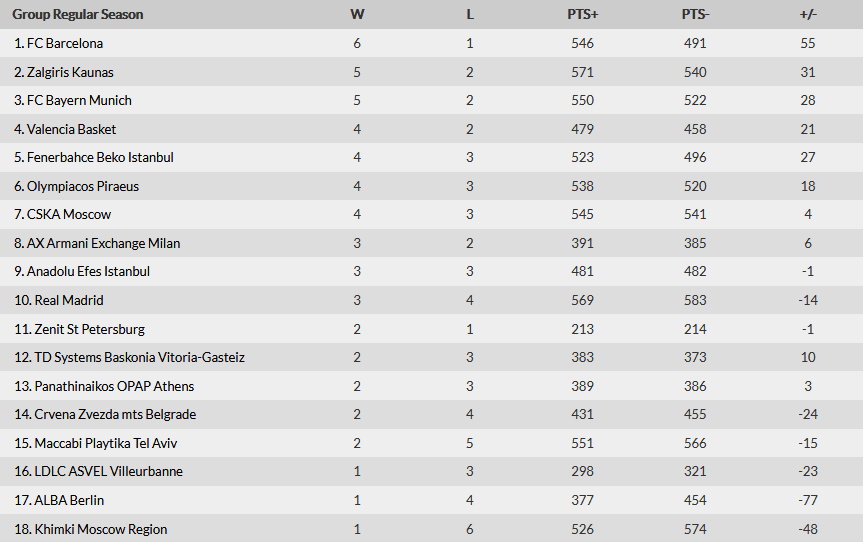Click Anadolu Efes Istanbul entry

tap(88, 271)
